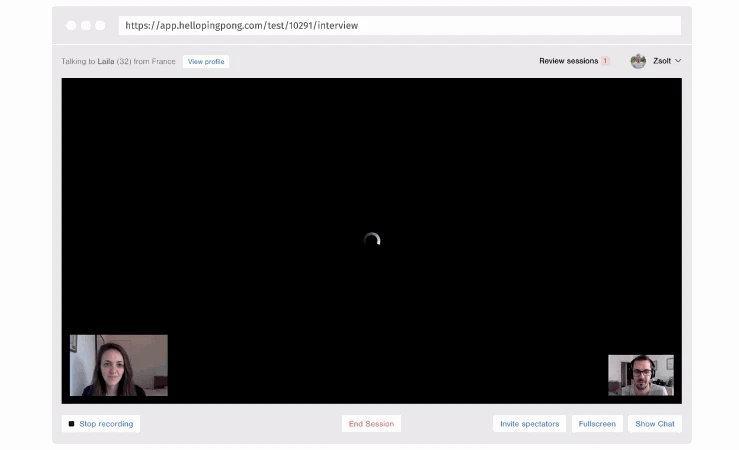The image size is (739, 450).
Task: Open the Zsolt user menu by name
Action: [662, 61]
